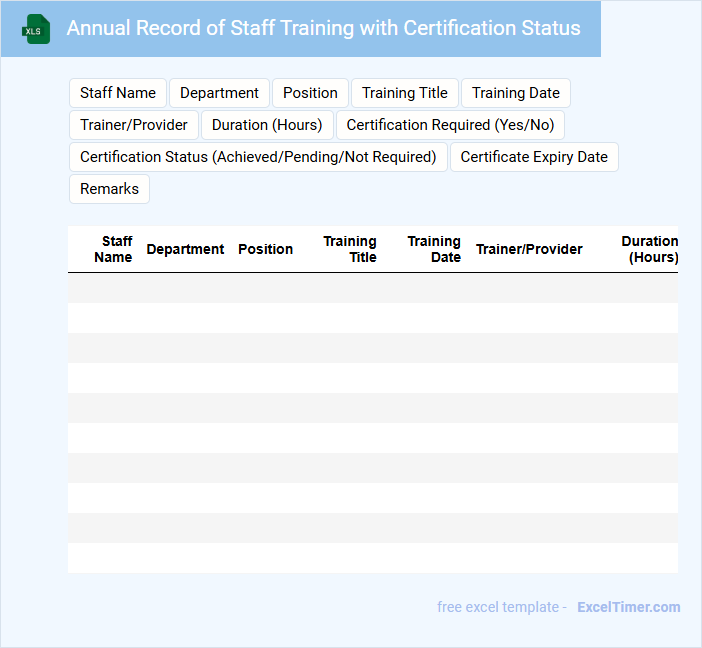
Task: Select the Remarks tag
Action: pyautogui.click(x=109, y=189)
